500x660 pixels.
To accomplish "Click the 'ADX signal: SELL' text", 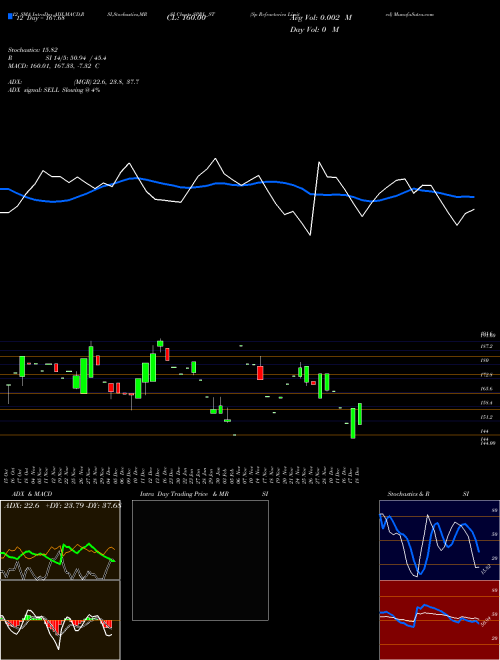I will coord(34,90).
